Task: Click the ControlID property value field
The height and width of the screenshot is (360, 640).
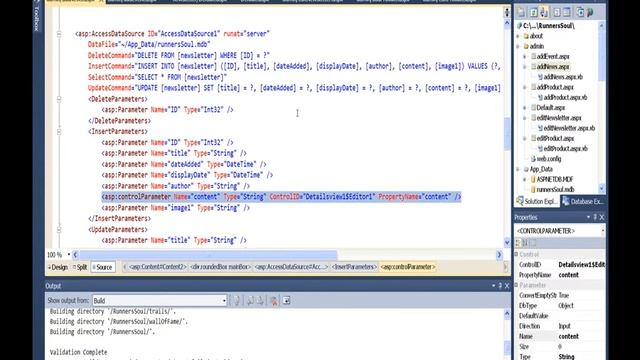Action: (x=581, y=265)
